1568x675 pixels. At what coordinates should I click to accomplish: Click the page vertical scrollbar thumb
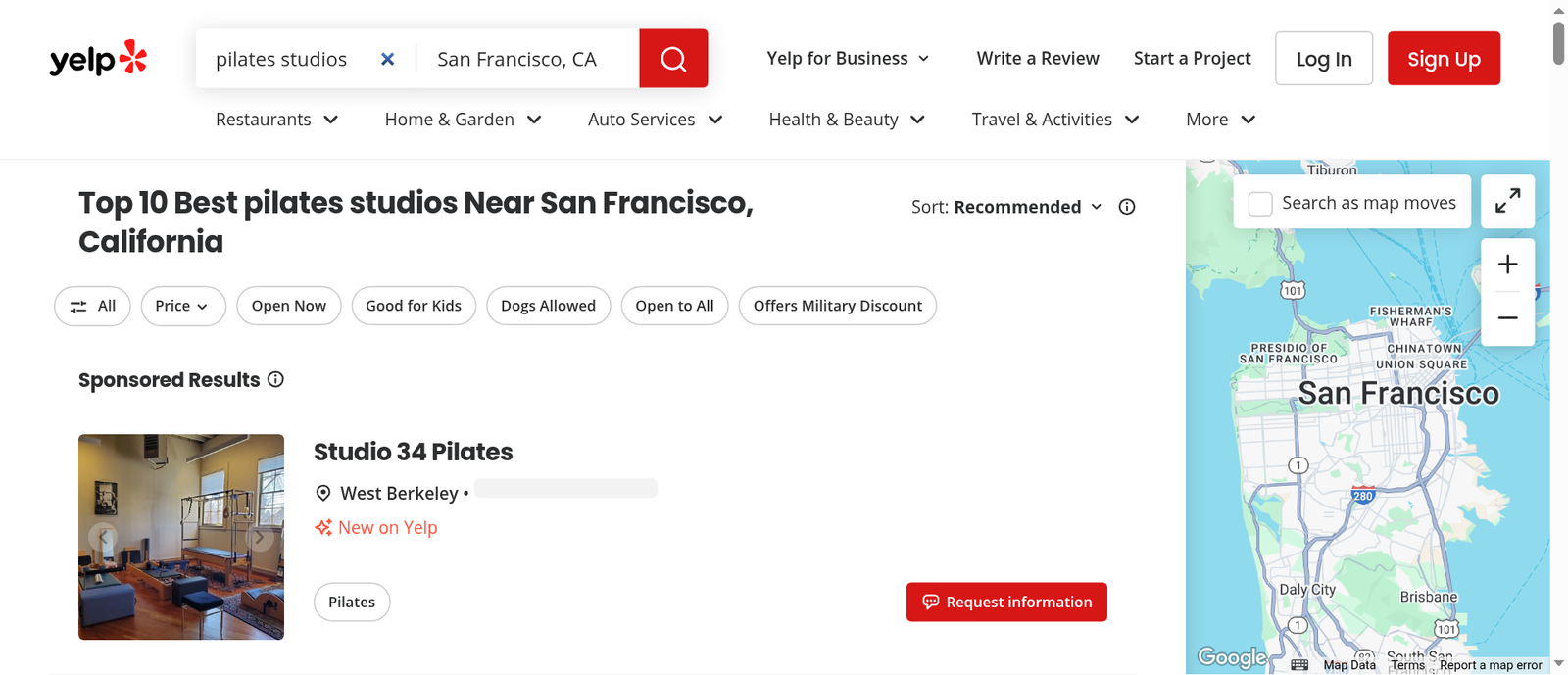tap(1558, 43)
